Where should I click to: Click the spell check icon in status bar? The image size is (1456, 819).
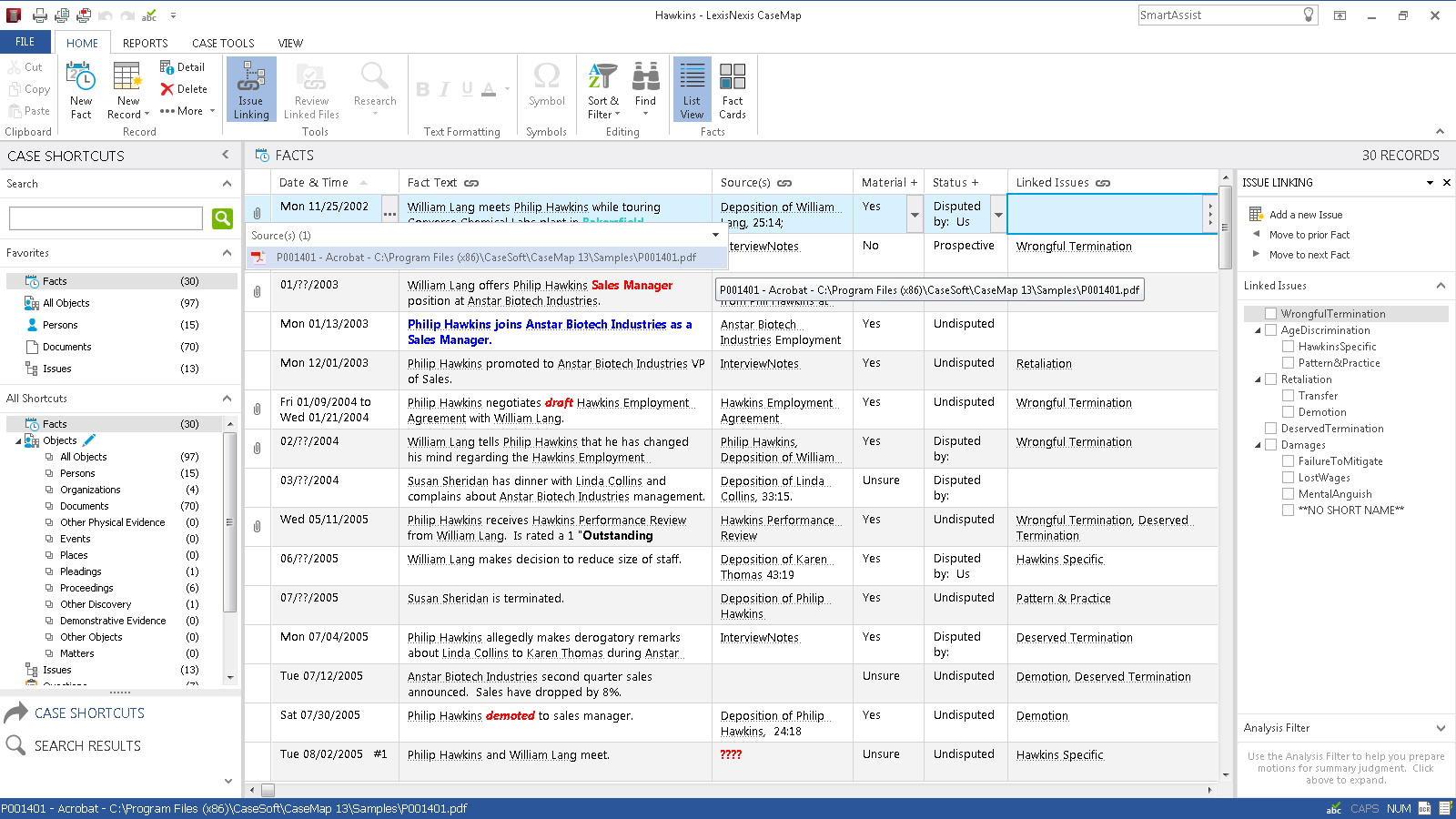pyautogui.click(x=1334, y=808)
